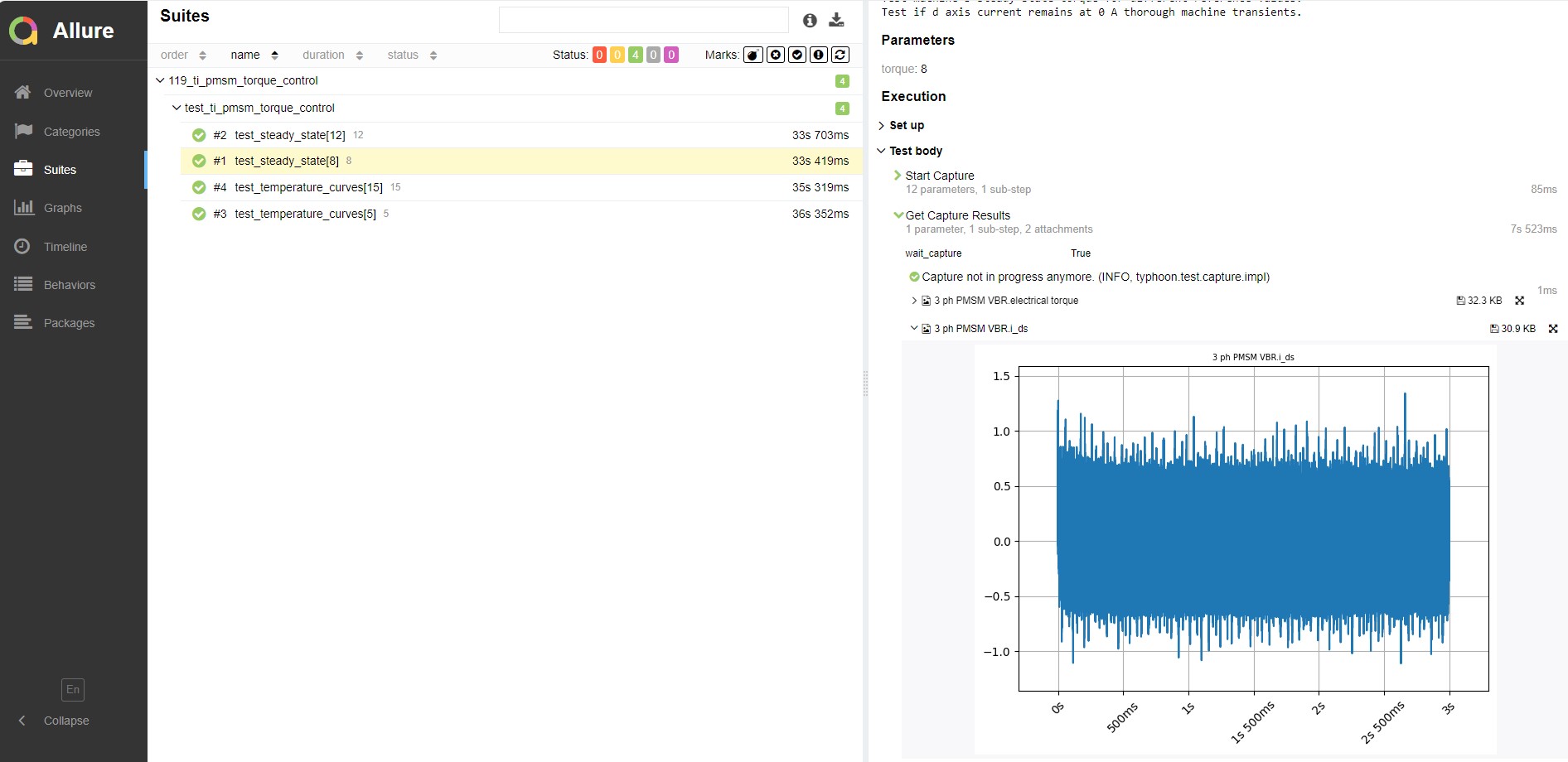Toggle the green passed status filter
This screenshot has height=762, width=1568.
635,55
